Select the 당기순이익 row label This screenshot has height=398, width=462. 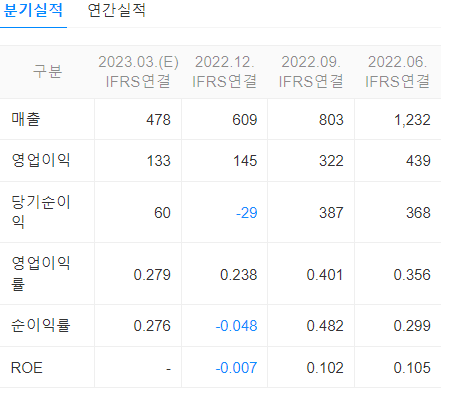(41, 212)
